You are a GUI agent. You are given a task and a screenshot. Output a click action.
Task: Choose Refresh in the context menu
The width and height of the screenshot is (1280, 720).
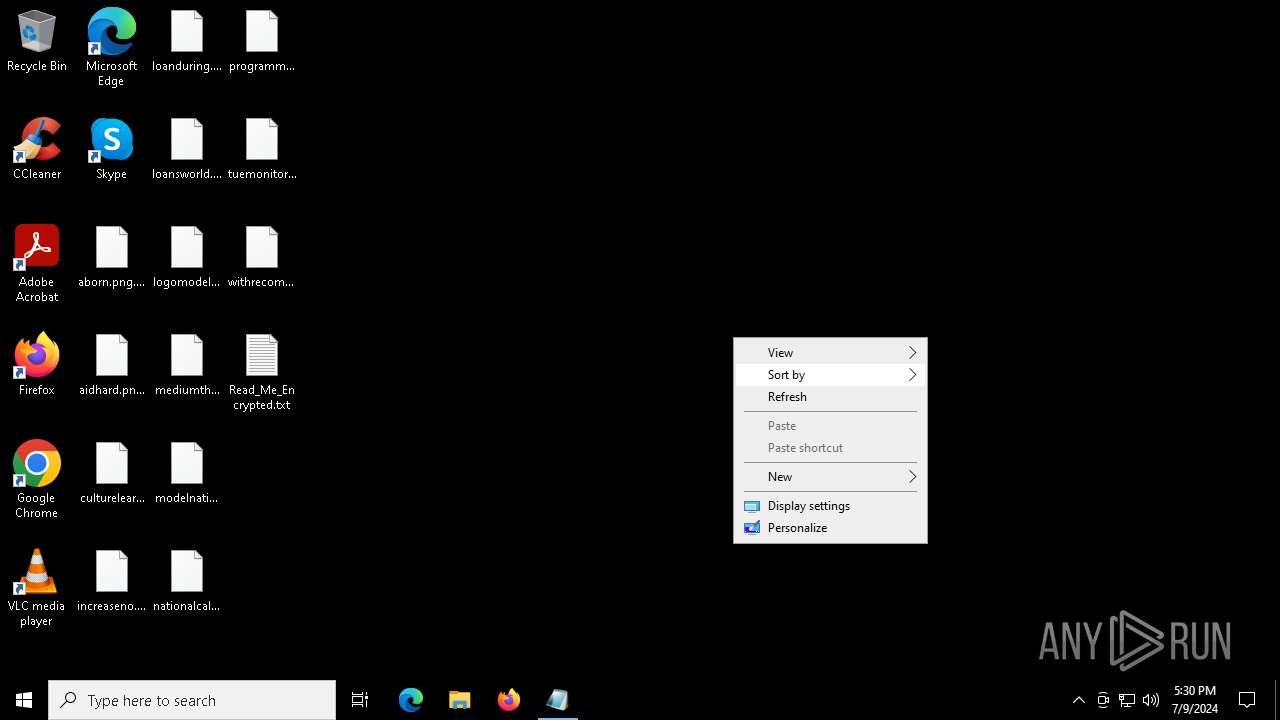tap(830, 396)
